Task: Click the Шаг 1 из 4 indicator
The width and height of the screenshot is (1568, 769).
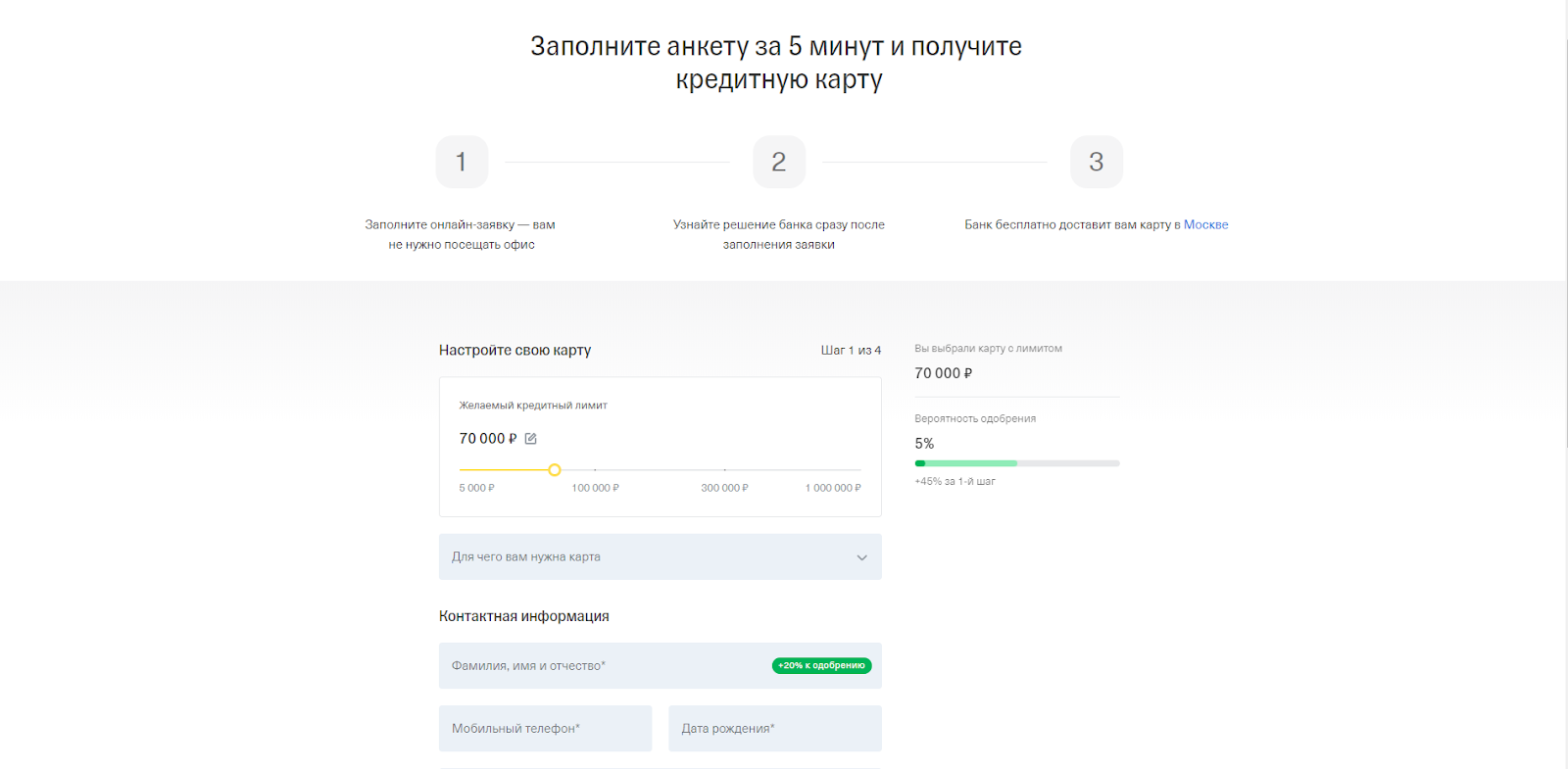Action: click(851, 350)
